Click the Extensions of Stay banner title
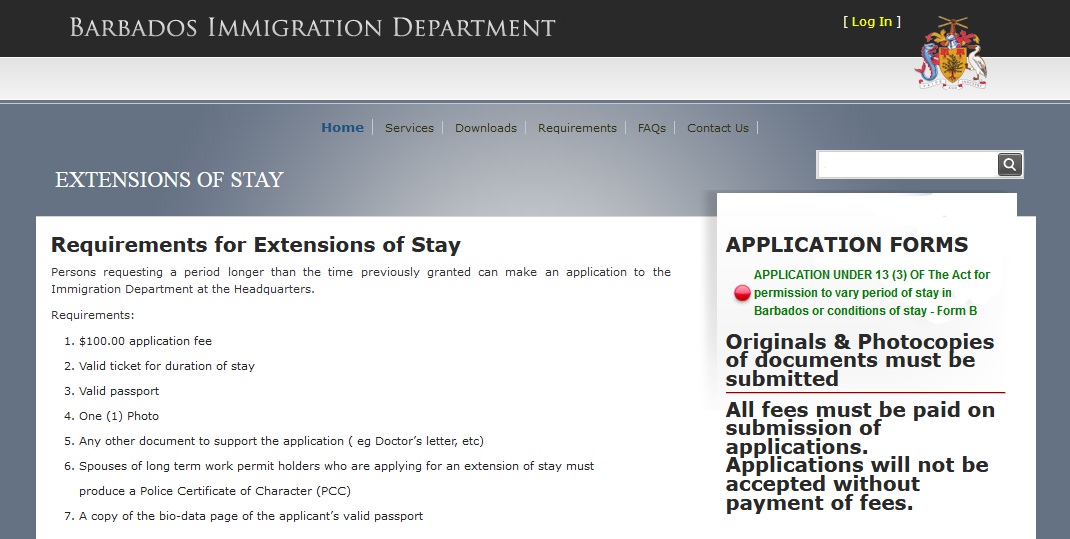This screenshot has height=539, width=1070. 169,180
